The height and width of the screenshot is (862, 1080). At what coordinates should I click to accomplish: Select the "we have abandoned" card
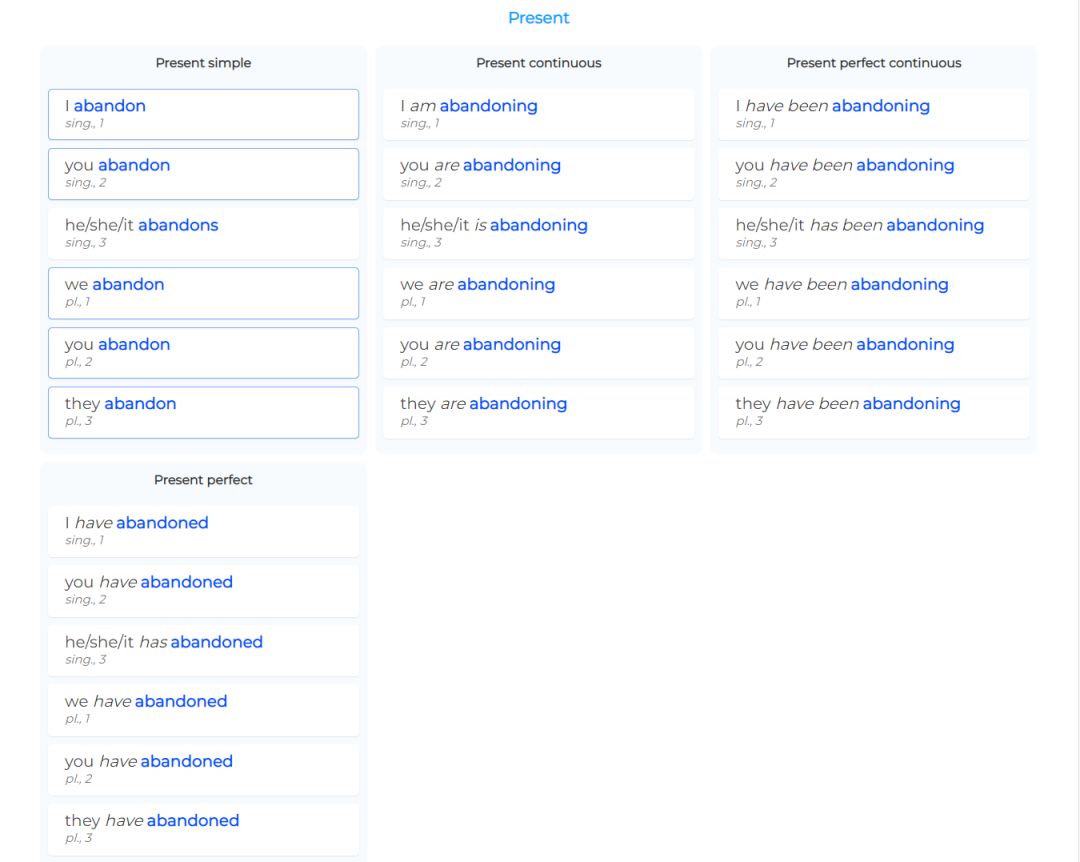tap(204, 709)
